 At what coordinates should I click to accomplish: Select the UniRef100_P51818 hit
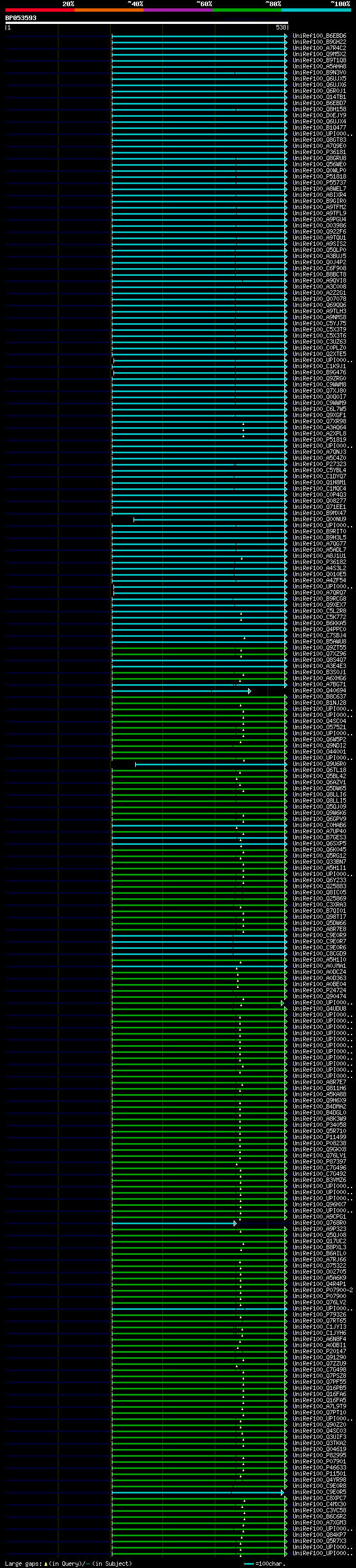[319, 176]
